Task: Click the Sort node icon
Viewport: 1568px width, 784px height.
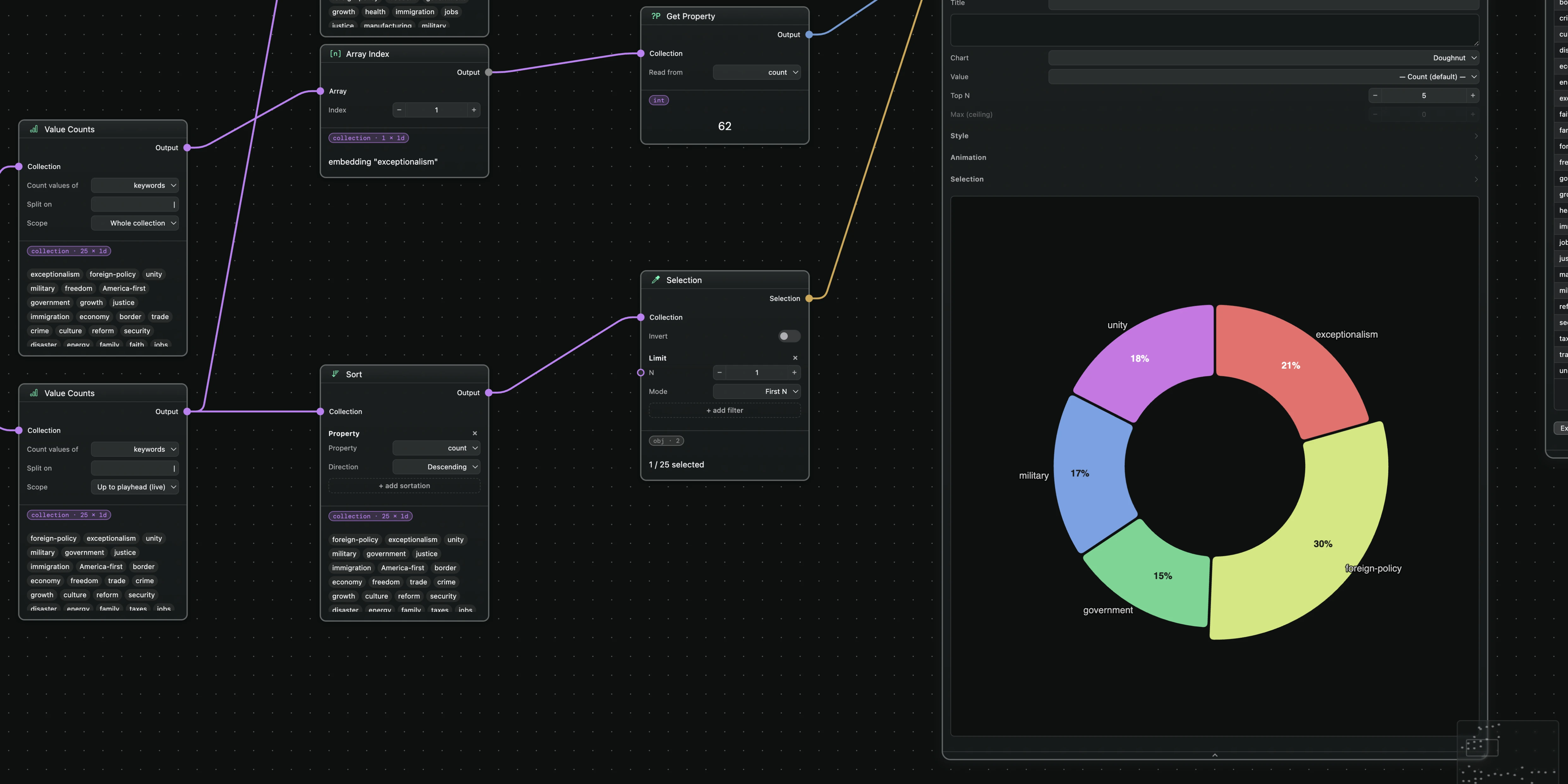Action: (335, 374)
